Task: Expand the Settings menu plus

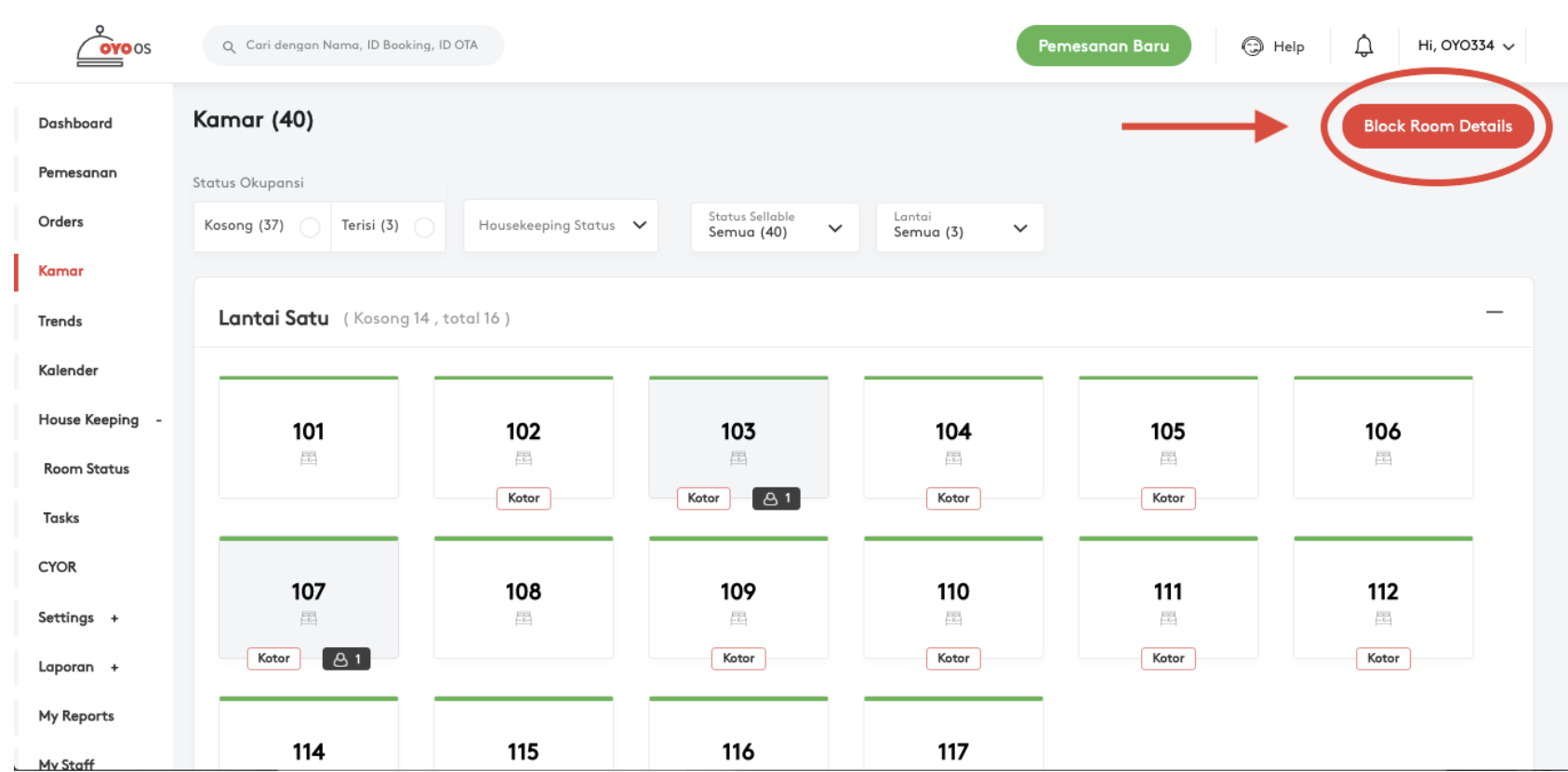Action: [114, 619]
